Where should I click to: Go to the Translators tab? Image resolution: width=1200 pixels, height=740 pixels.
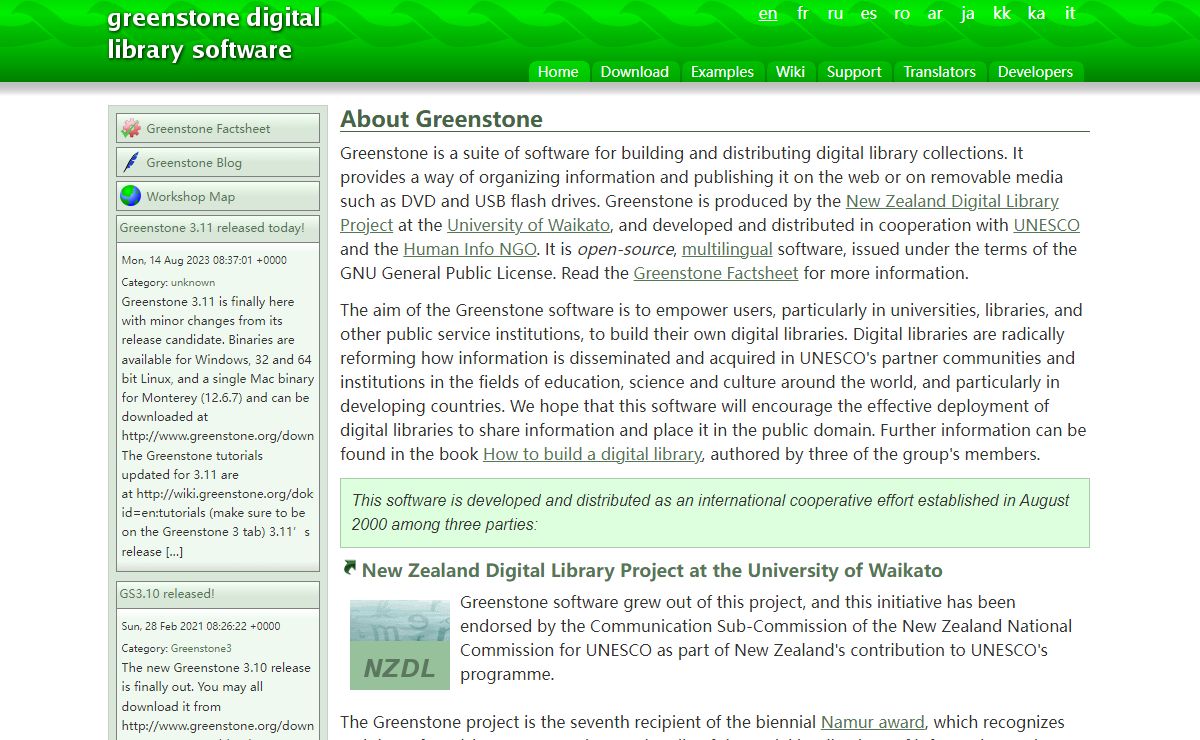940,72
